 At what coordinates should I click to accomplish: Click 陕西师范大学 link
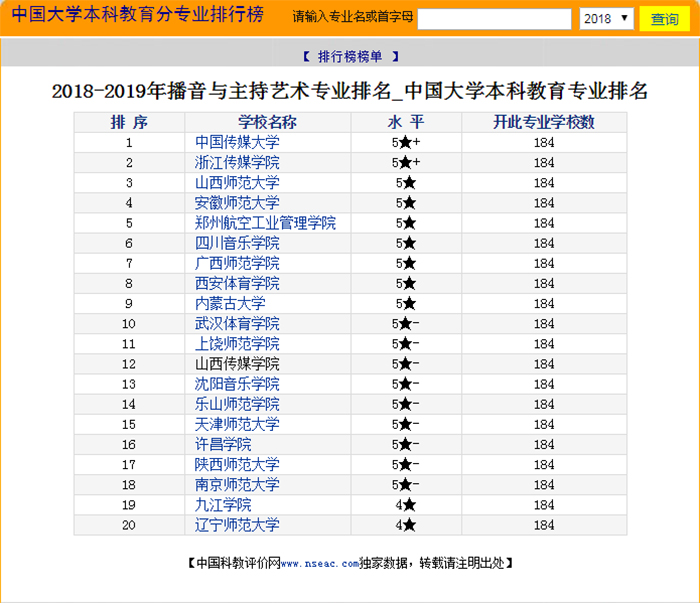point(237,465)
